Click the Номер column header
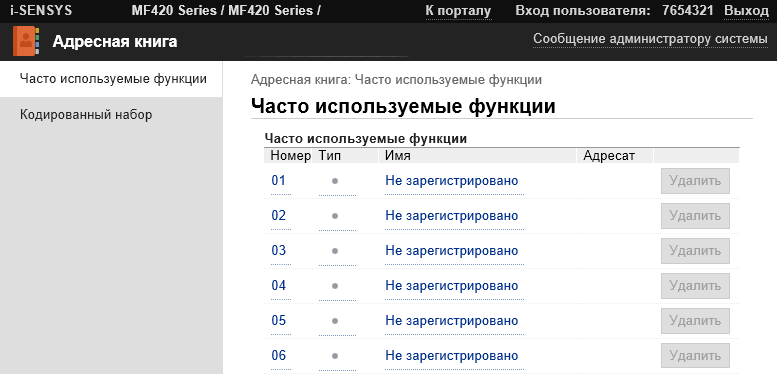Image resolution: width=777 pixels, height=374 pixels. [x=290, y=156]
